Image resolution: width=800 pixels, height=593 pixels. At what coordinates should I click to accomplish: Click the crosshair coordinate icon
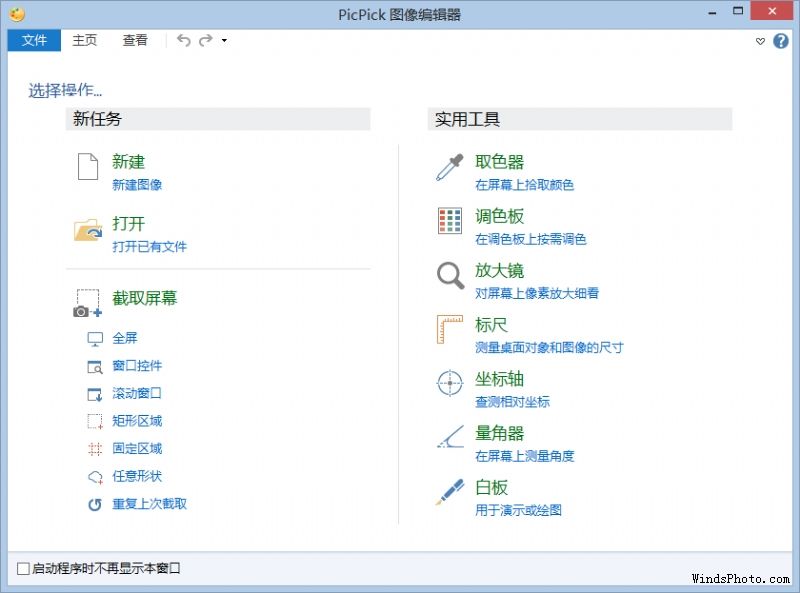(x=449, y=383)
